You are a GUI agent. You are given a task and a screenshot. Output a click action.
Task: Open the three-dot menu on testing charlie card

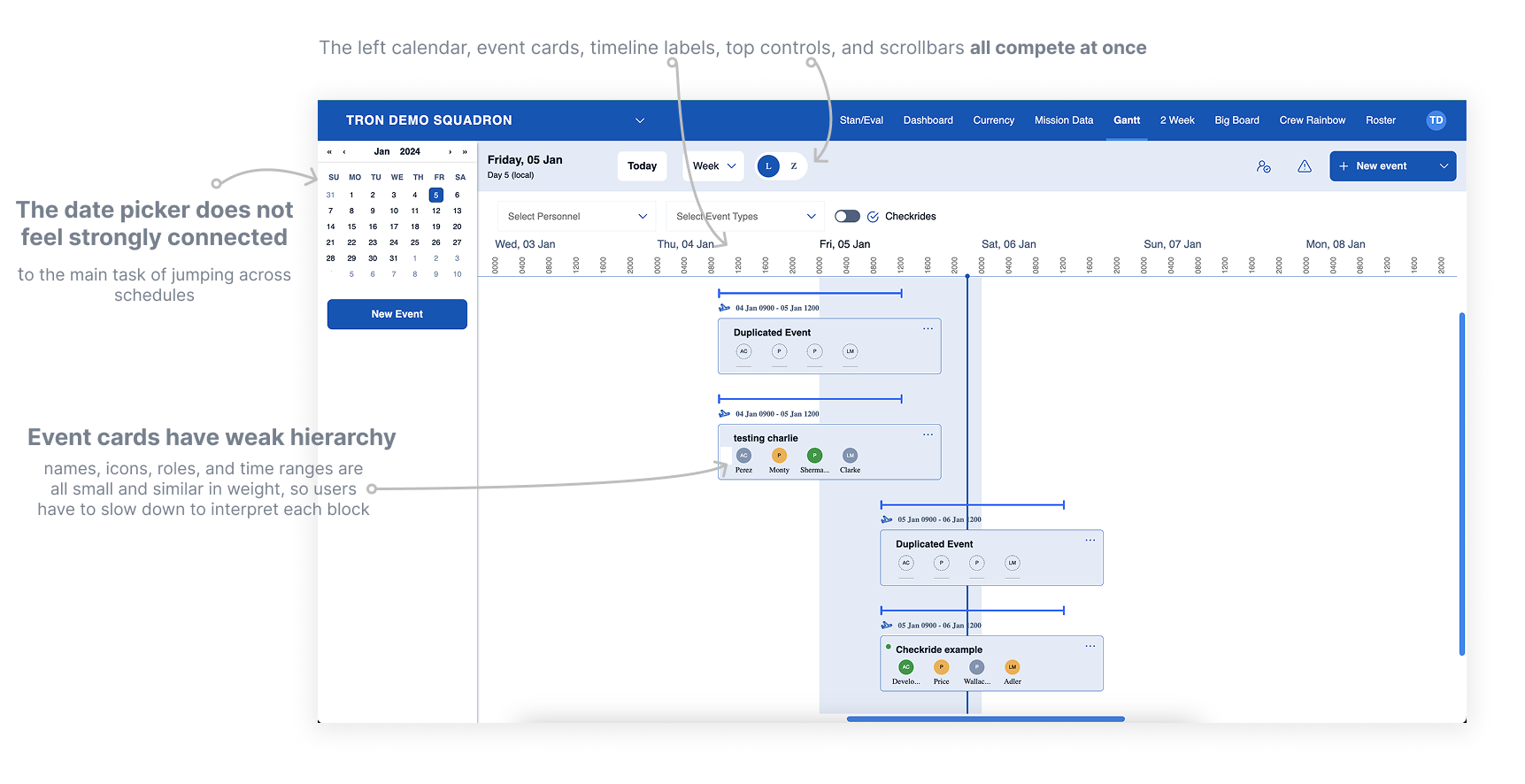click(x=928, y=434)
